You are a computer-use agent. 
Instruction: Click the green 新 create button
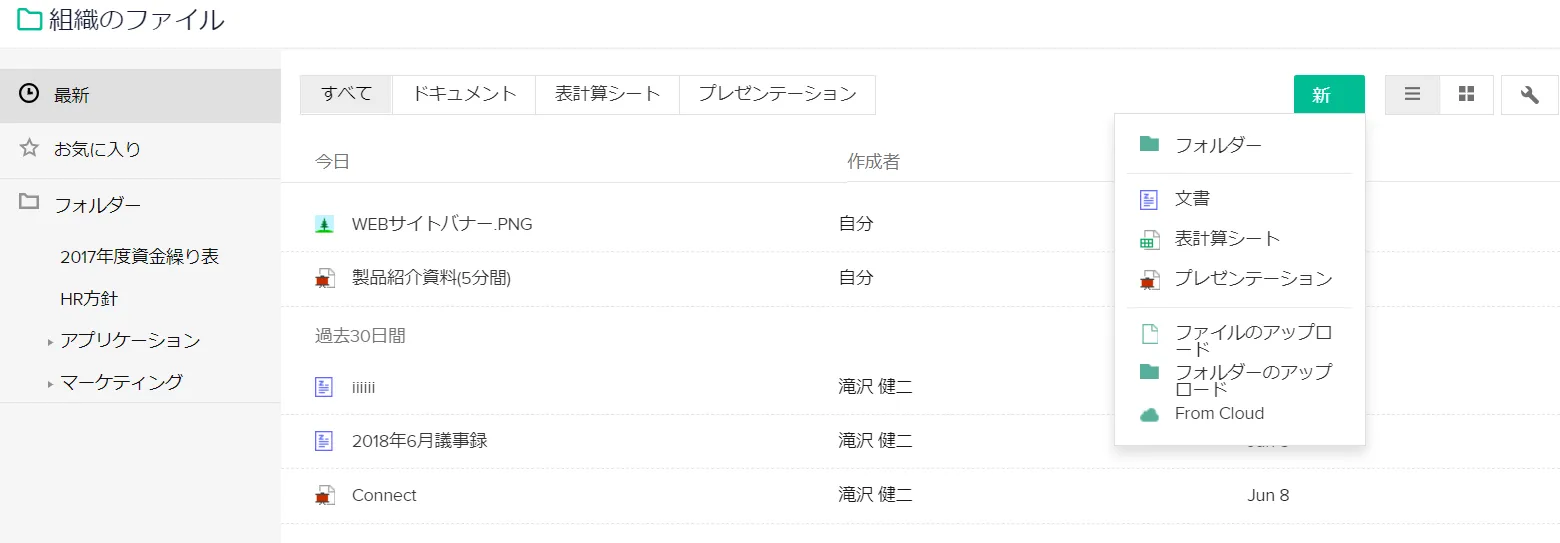[x=1328, y=95]
